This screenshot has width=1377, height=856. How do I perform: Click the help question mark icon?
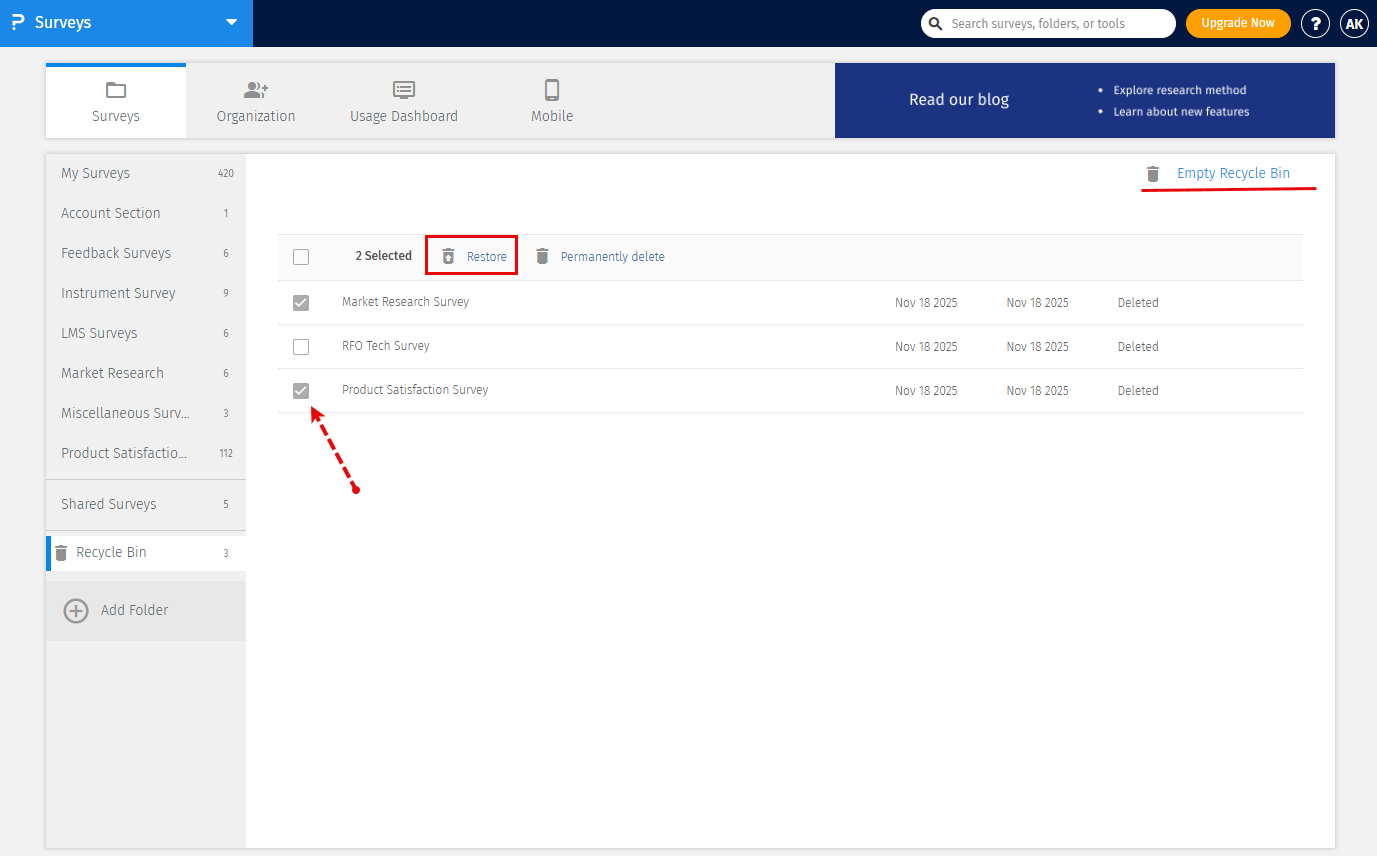tap(1315, 24)
